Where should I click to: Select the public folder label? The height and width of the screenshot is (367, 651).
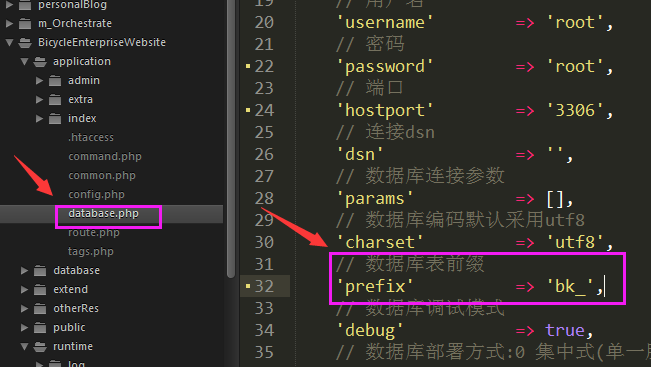69,328
